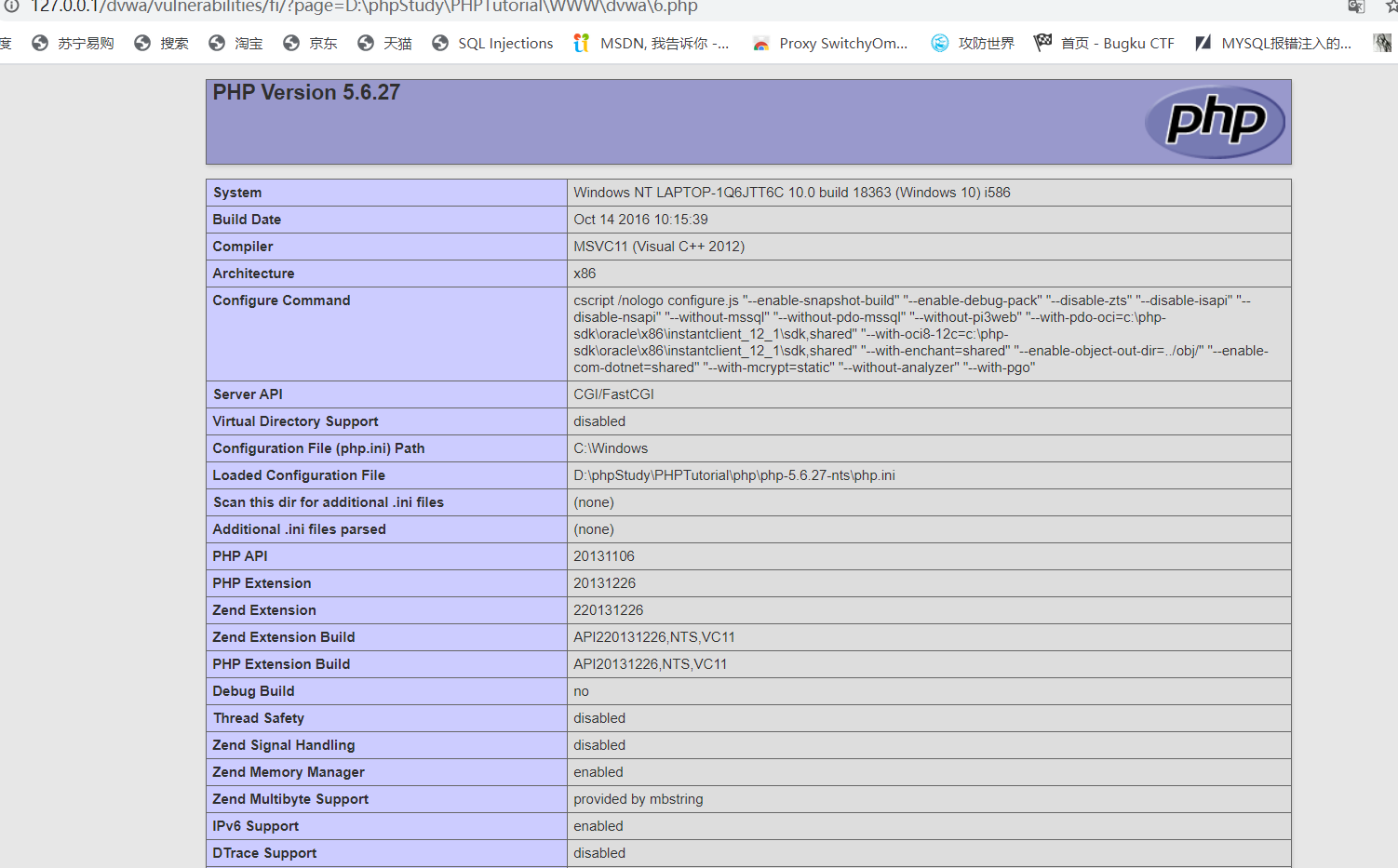
Task: Open the 天猫 bookmark
Action: pyautogui.click(x=384, y=44)
